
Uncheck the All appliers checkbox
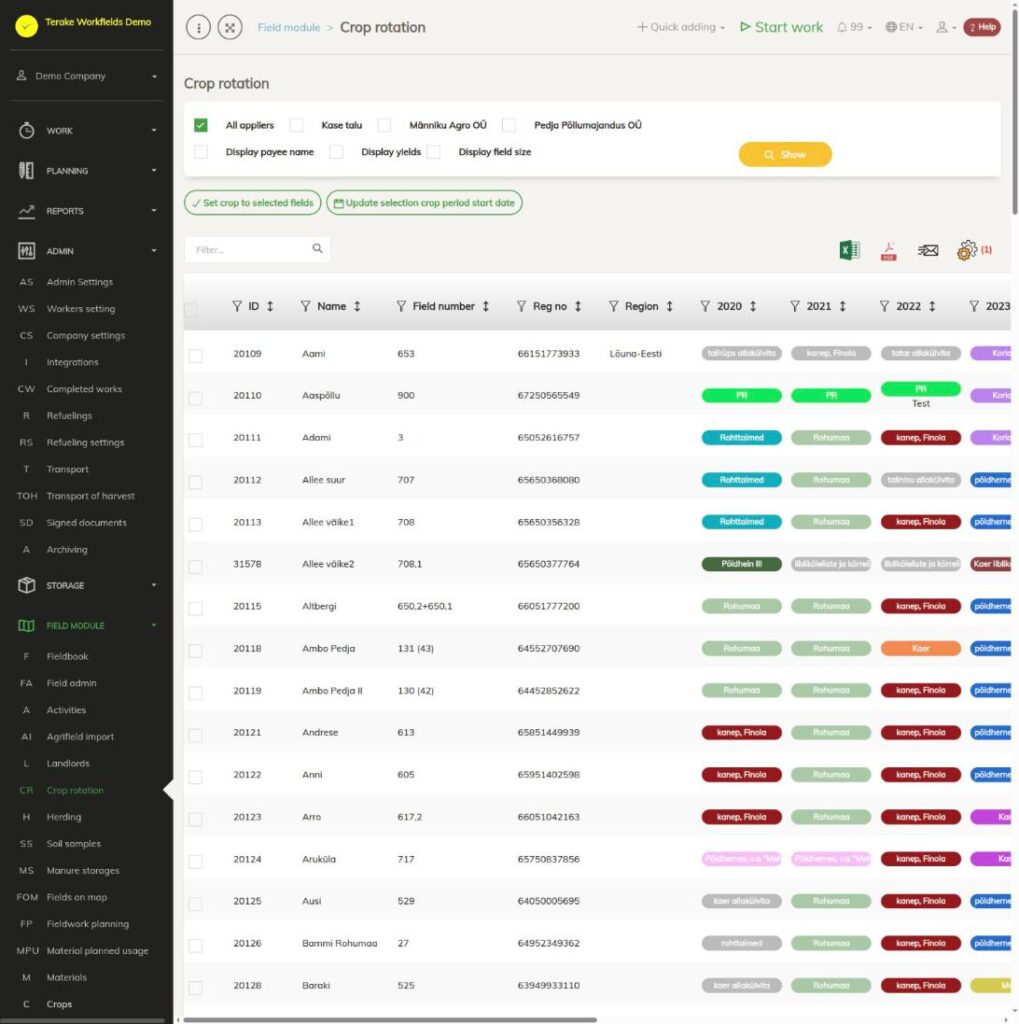pyautogui.click(x=201, y=125)
